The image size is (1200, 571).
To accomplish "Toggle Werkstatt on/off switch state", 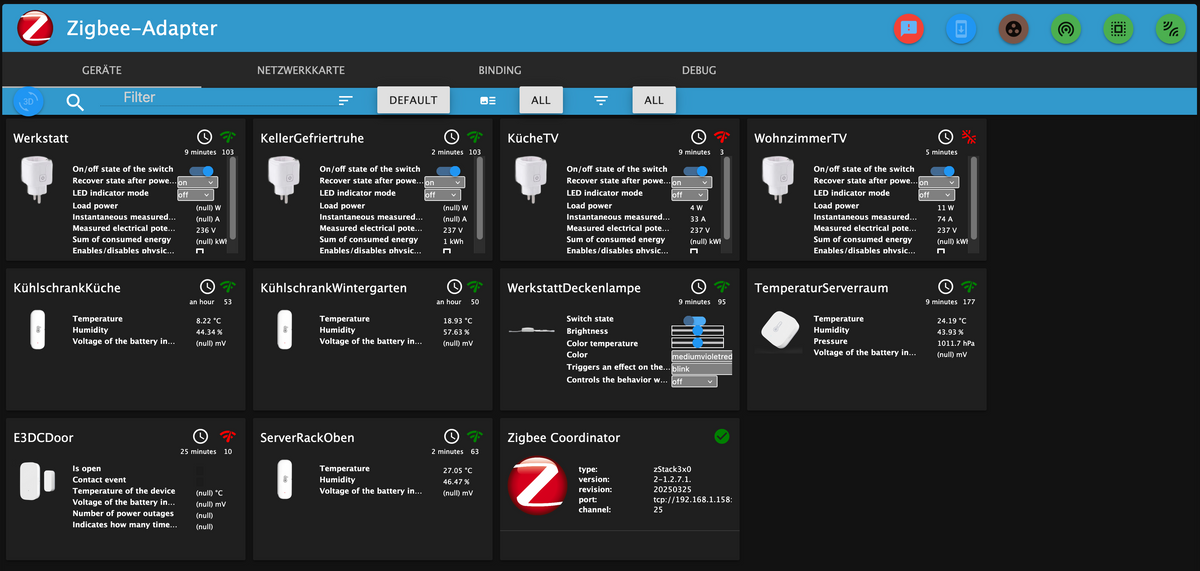I will [x=203, y=170].
